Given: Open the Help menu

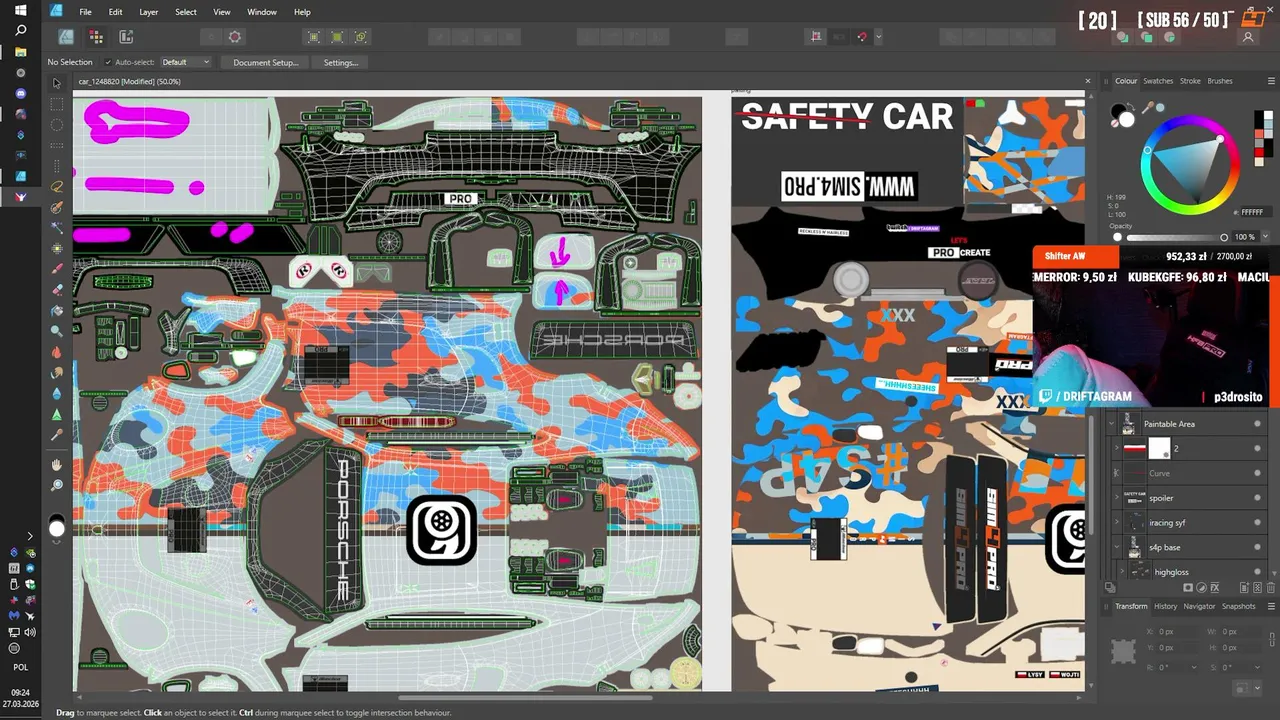Looking at the screenshot, I should 302,12.
